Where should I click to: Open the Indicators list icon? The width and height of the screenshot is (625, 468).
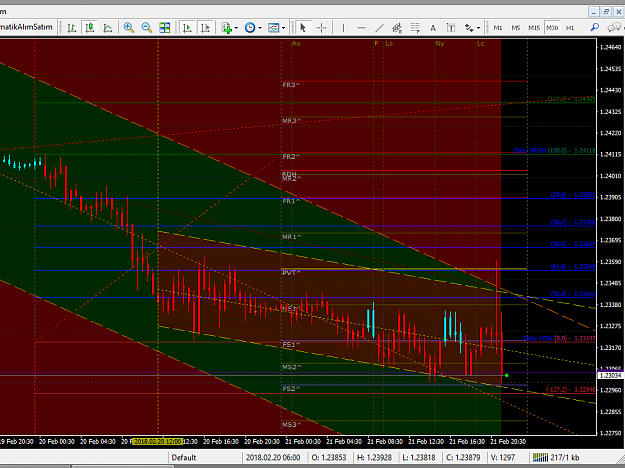[x=227, y=28]
